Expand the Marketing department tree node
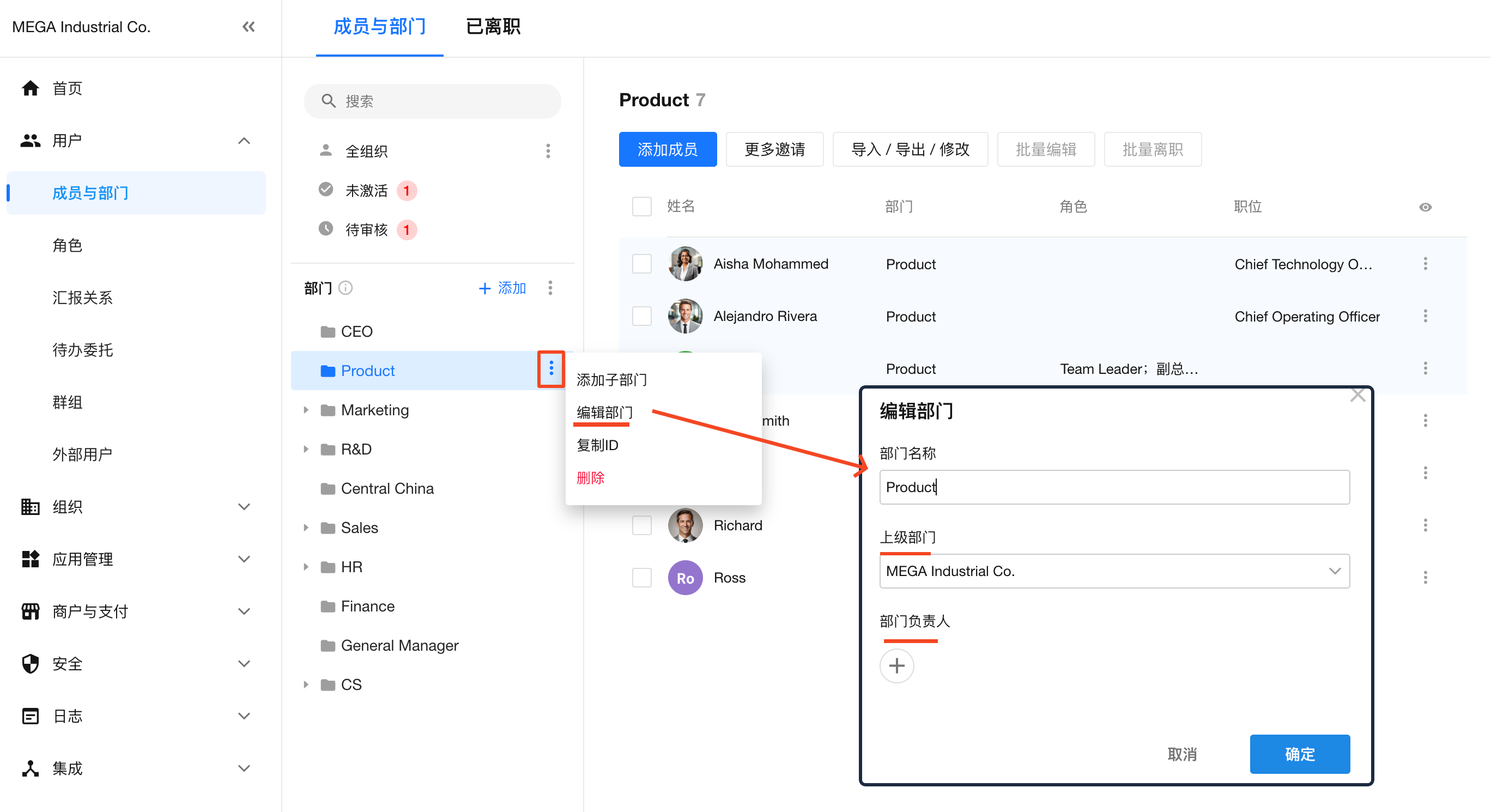This screenshot has width=1491, height=812. tap(306, 410)
